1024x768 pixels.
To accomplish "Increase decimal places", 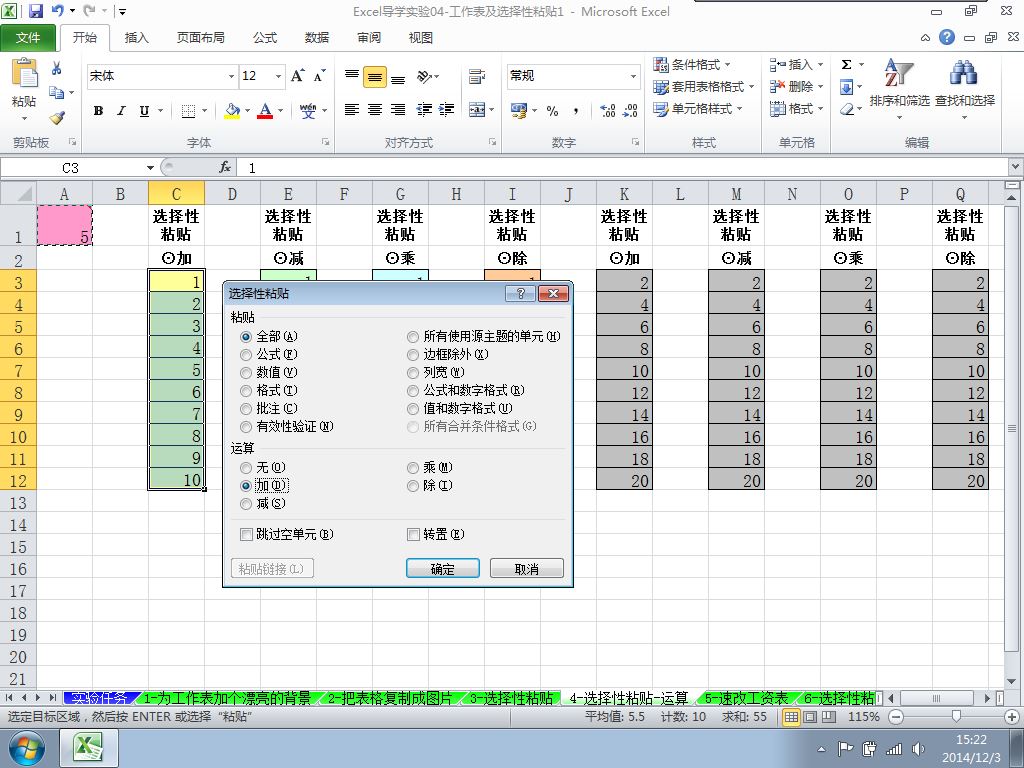I will pos(607,111).
